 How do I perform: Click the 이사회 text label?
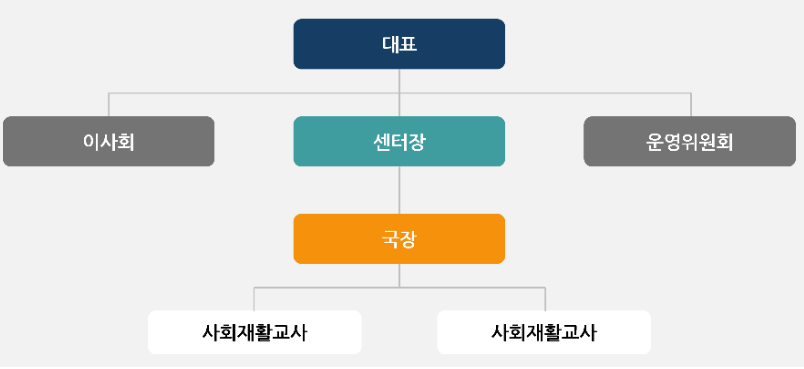[x=109, y=142]
